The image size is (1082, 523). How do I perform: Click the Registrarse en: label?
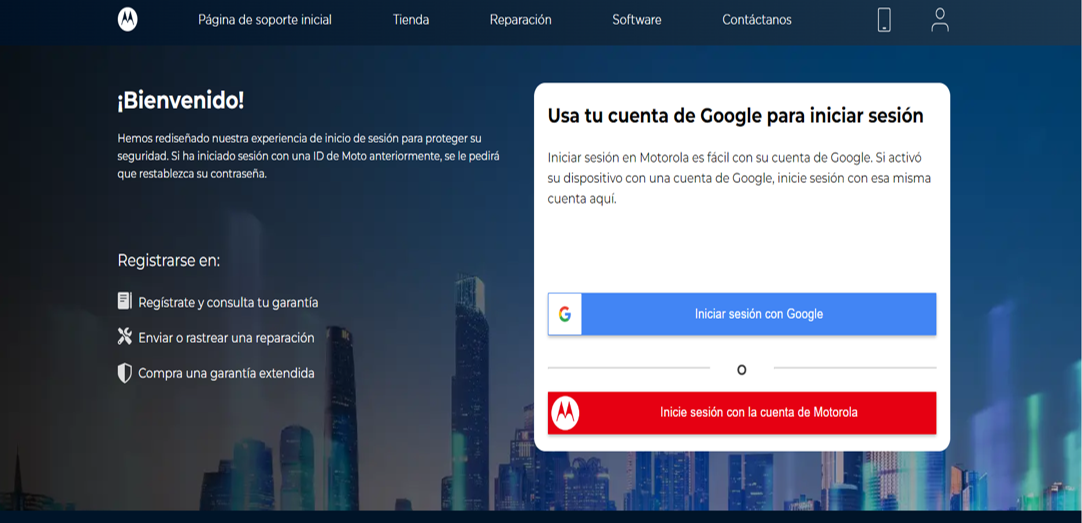pyautogui.click(x=169, y=261)
